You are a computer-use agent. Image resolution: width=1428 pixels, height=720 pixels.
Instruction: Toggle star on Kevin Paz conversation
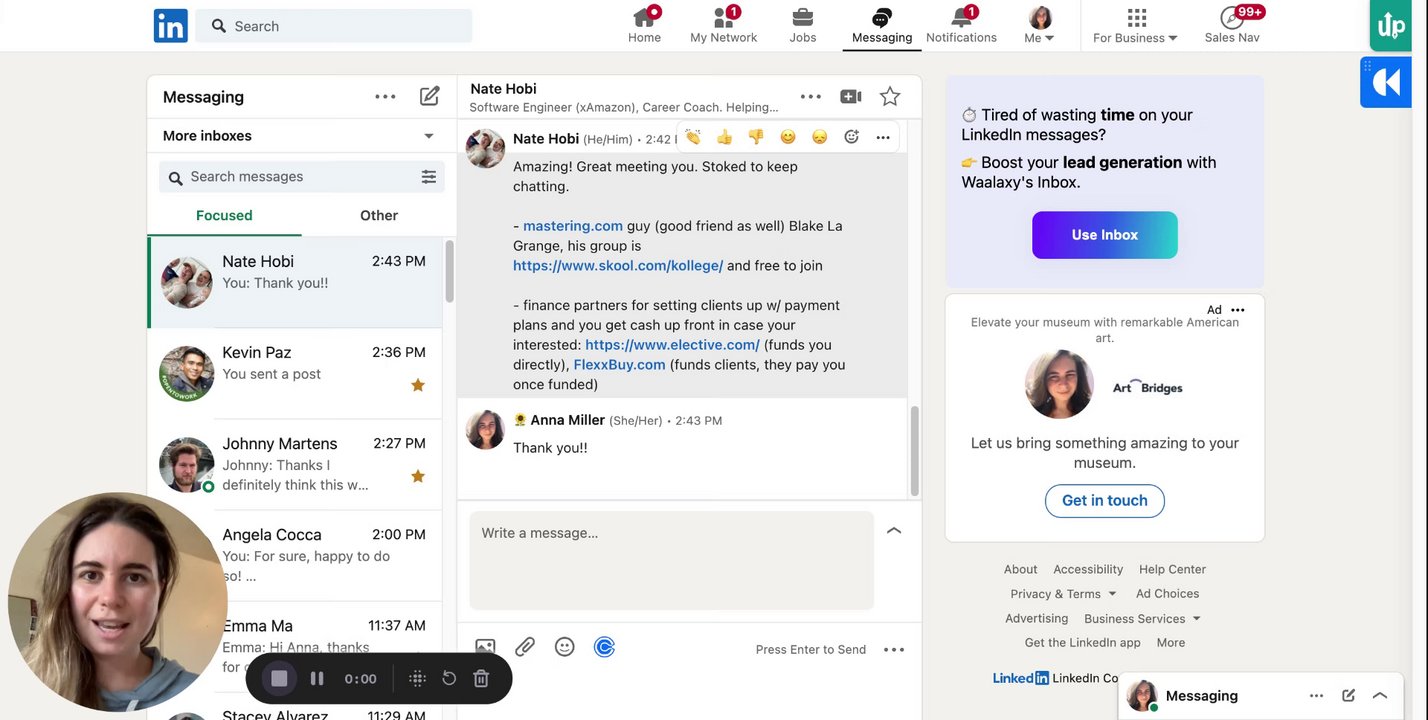click(x=418, y=385)
